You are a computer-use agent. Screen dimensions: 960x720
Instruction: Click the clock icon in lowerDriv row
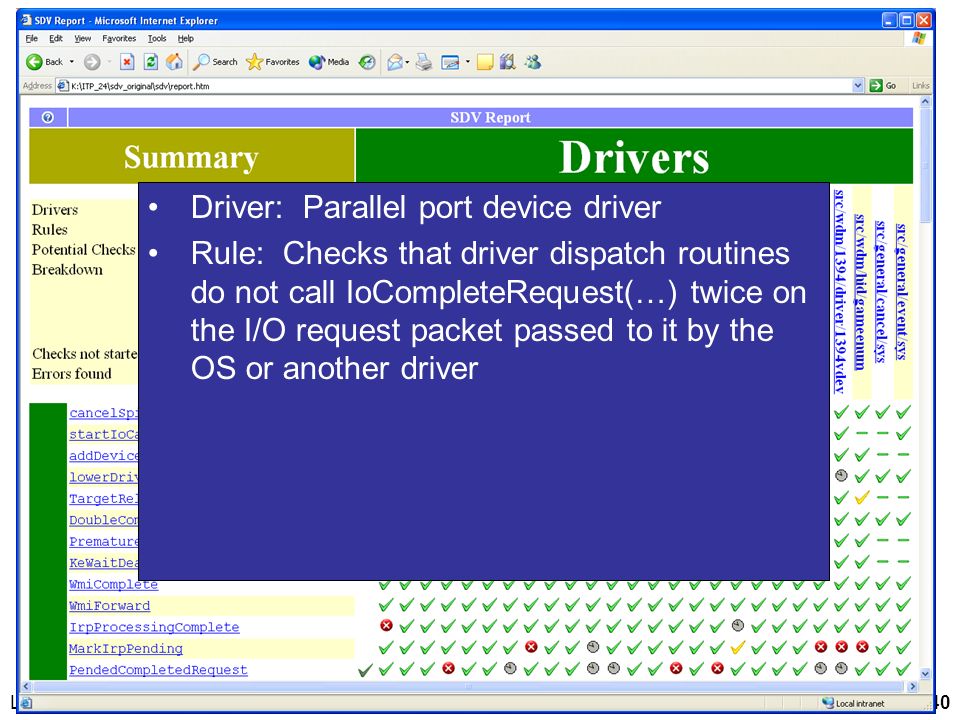point(841,475)
